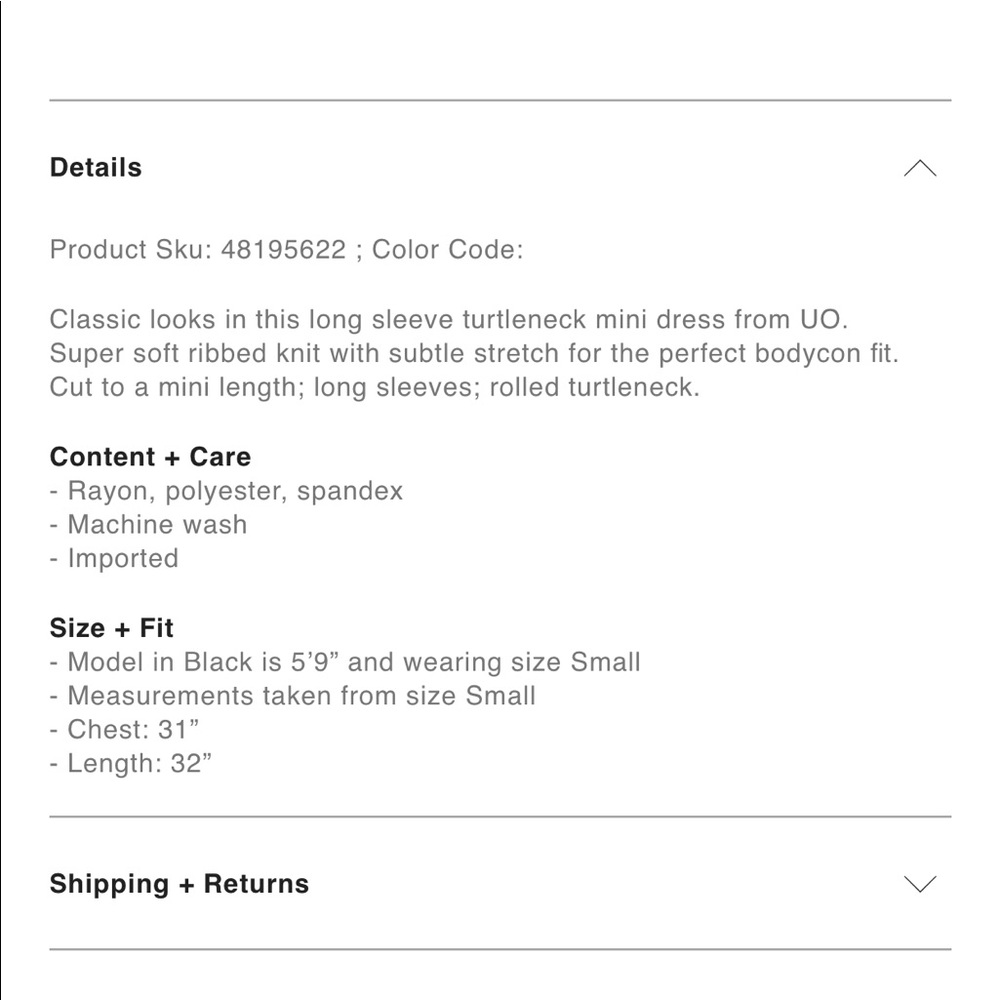Click the Length: 32" measurement

[139, 764]
